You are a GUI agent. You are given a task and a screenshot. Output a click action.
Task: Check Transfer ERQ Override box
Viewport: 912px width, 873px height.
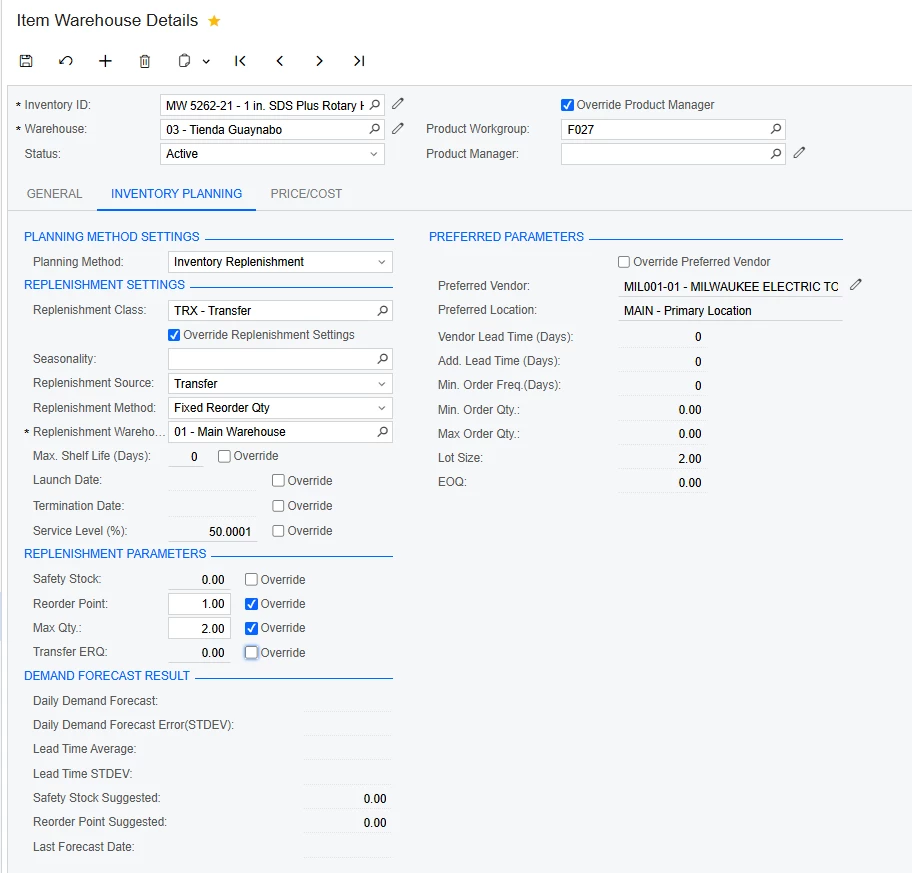point(251,653)
